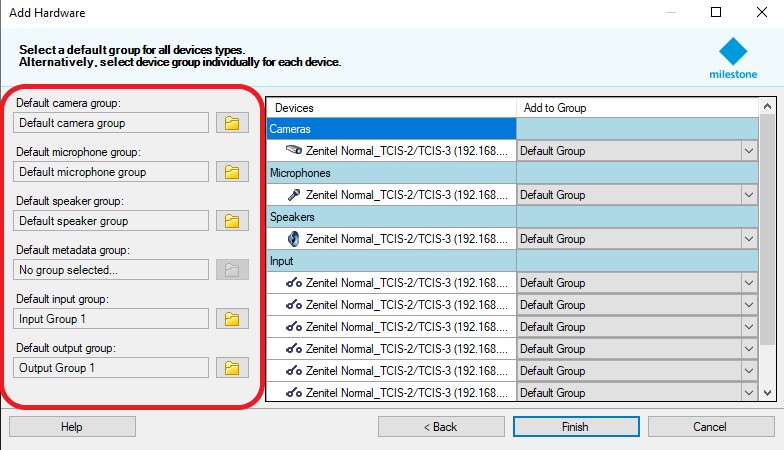Click the 'Default output group:' label
Viewport: 784px width, 450px height.
pos(66,348)
